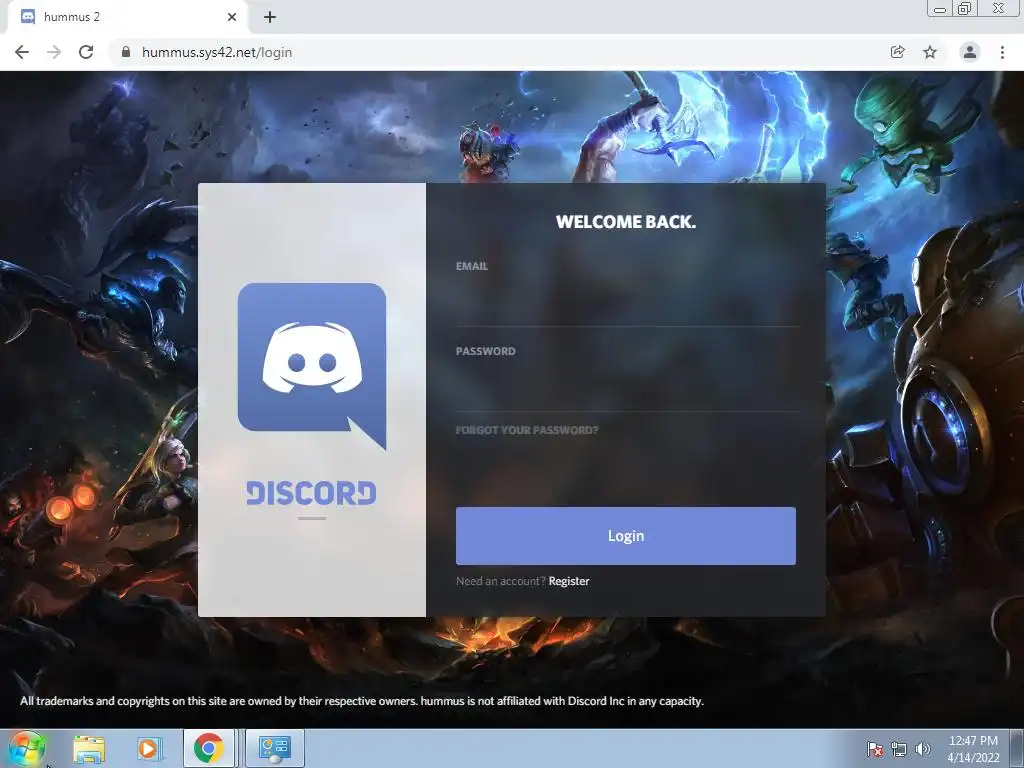1024x768 pixels.
Task: Click the trademarks disclaimer footer text
Action: [362, 701]
